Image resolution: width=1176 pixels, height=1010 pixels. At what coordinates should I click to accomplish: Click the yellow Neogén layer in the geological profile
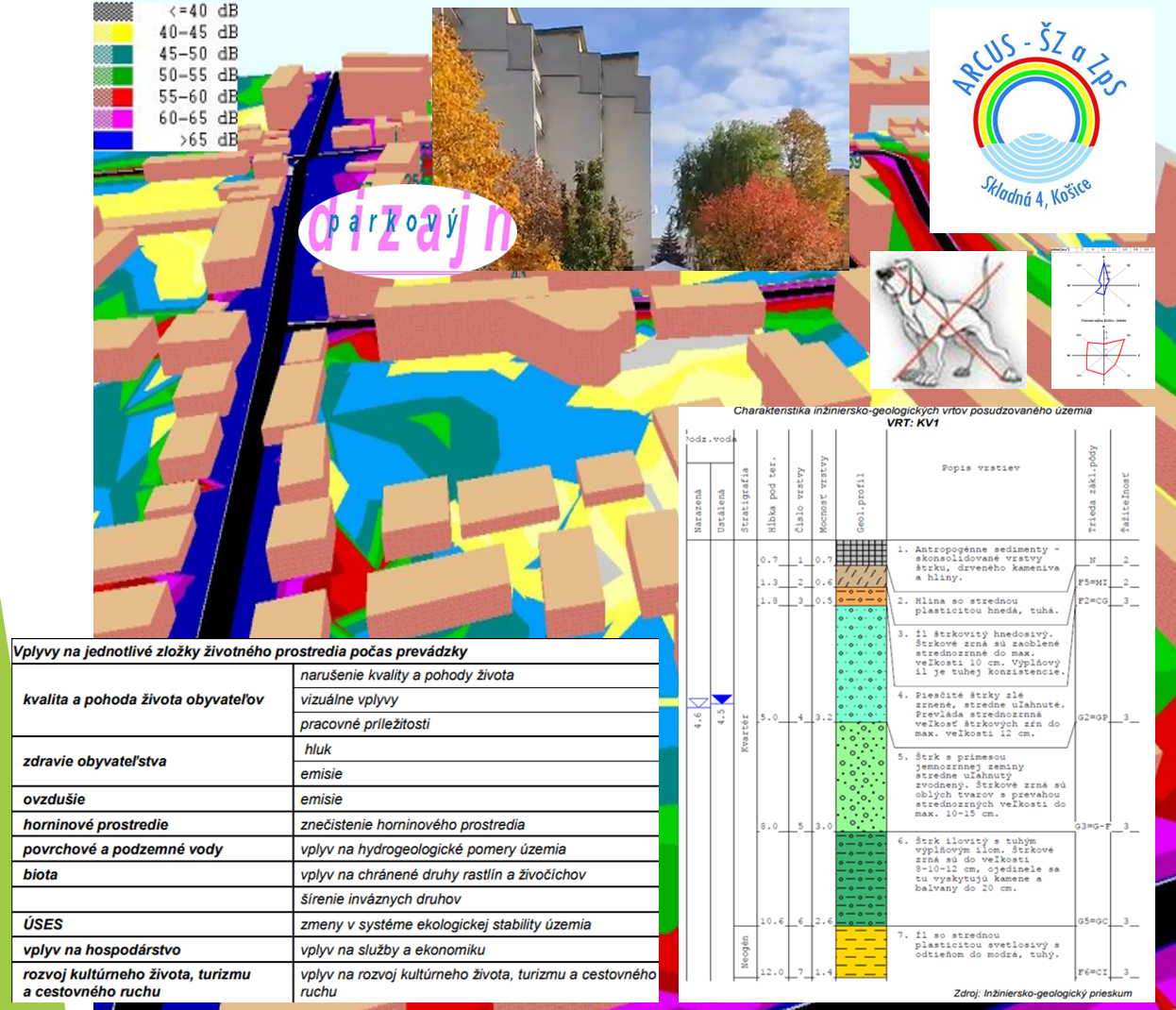860,951
